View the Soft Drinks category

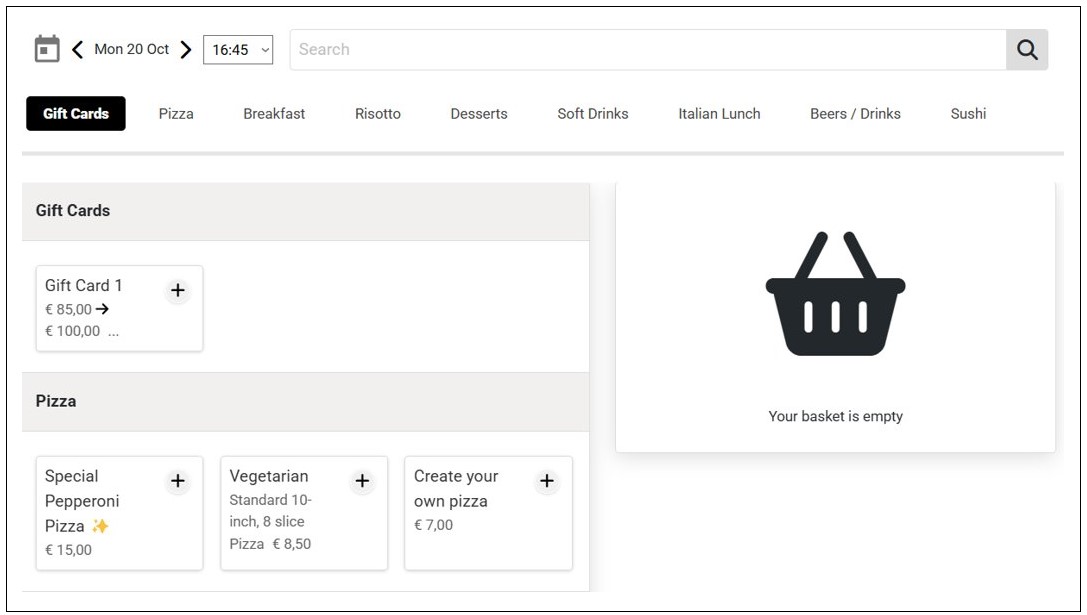pyautogui.click(x=593, y=114)
